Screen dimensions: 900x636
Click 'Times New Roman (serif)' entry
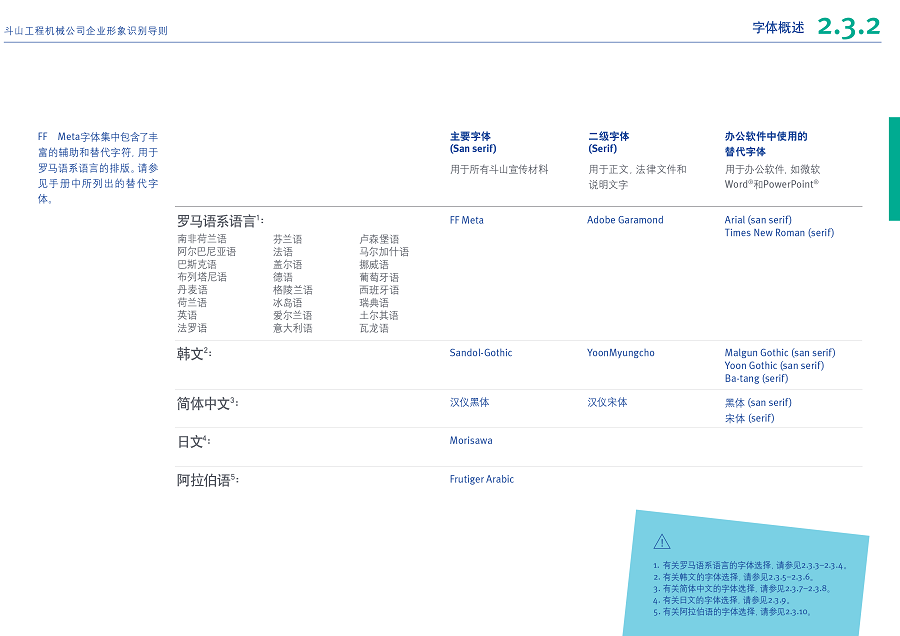pyautogui.click(x=779, y=232)
